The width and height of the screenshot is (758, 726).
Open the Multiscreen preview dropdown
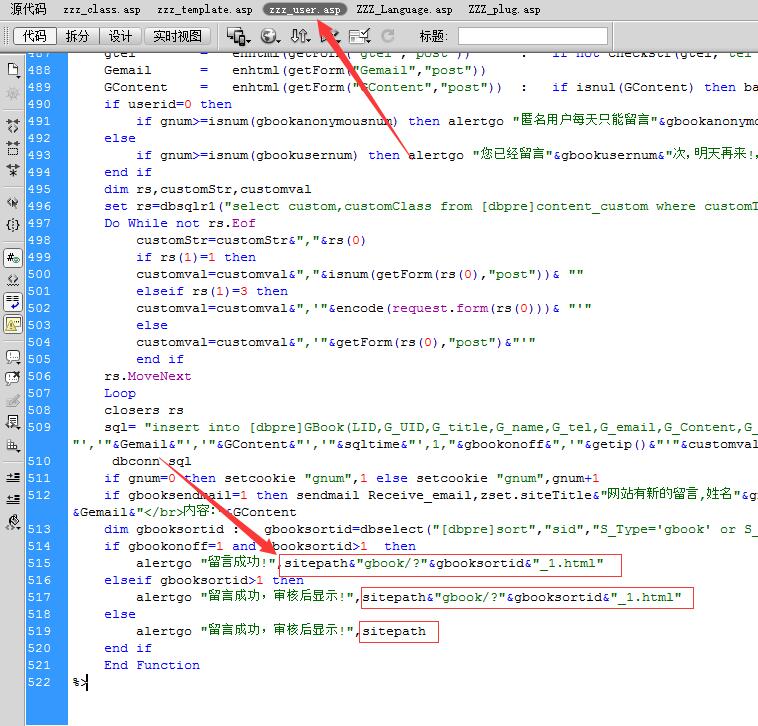pos(239,37)
